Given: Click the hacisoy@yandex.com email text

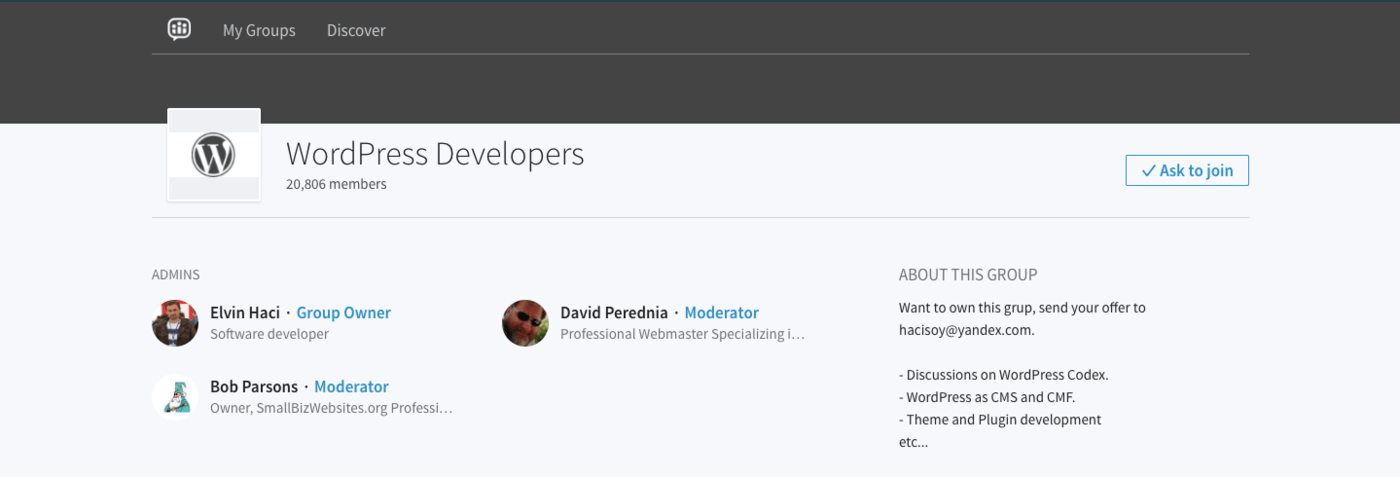Looking at the screenshot, I should coord(966,329).
